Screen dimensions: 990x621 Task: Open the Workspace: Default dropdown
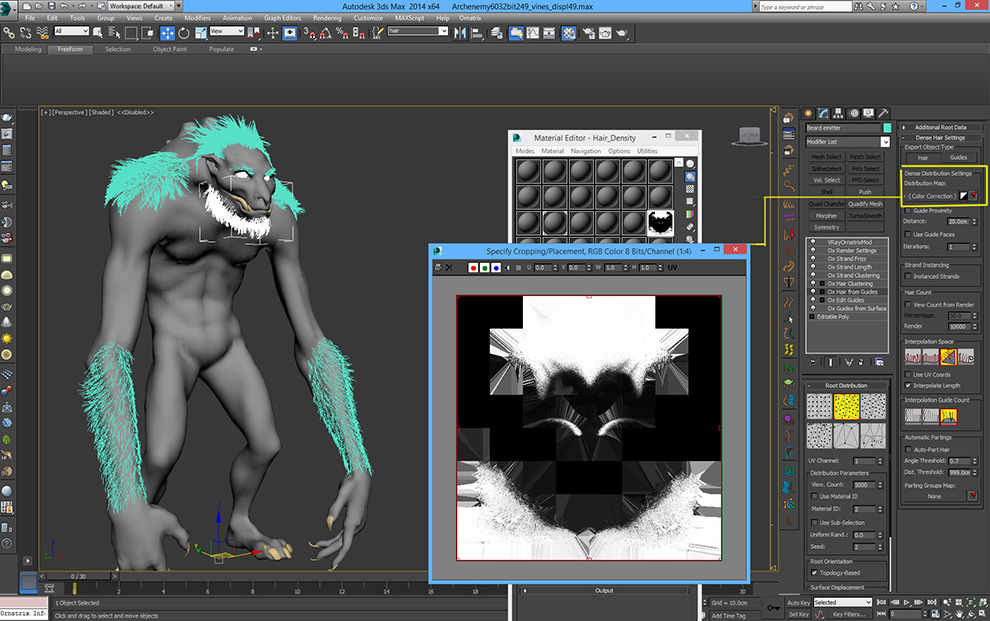(139, 6)
